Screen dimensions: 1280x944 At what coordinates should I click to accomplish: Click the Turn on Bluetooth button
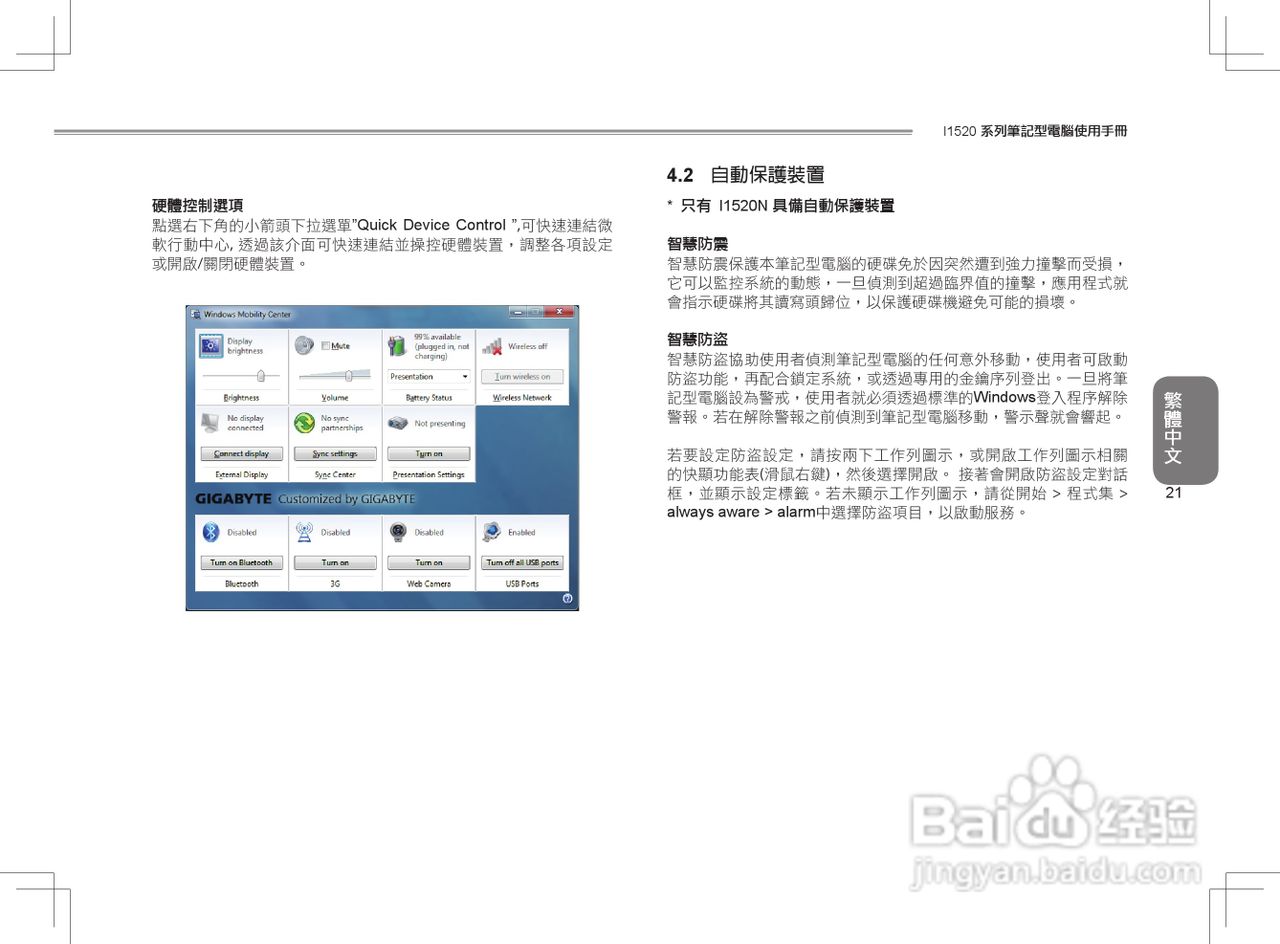coord(241,563)
